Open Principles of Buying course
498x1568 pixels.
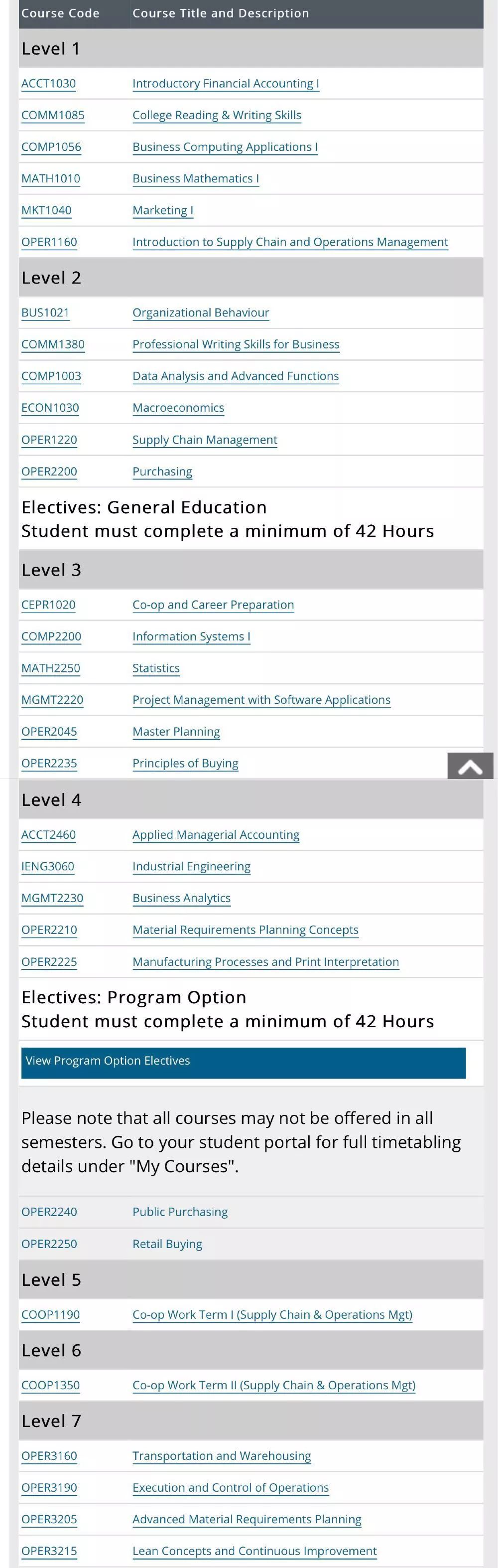click(185, 763)
